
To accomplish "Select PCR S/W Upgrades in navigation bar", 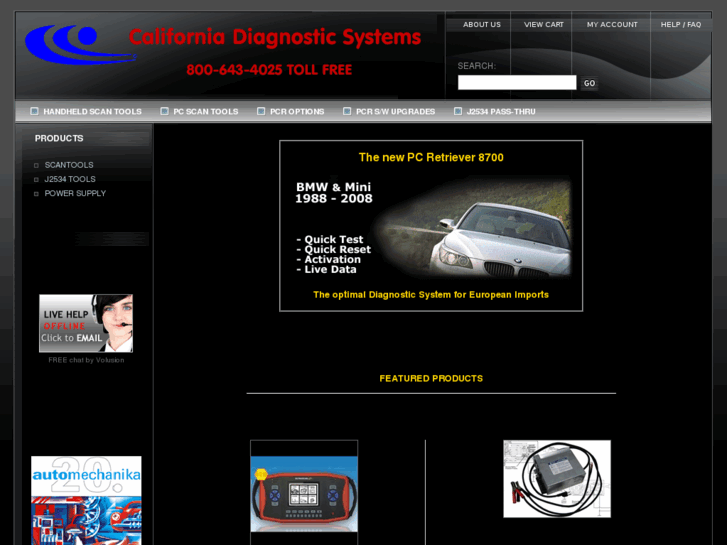I will [395, 112].
